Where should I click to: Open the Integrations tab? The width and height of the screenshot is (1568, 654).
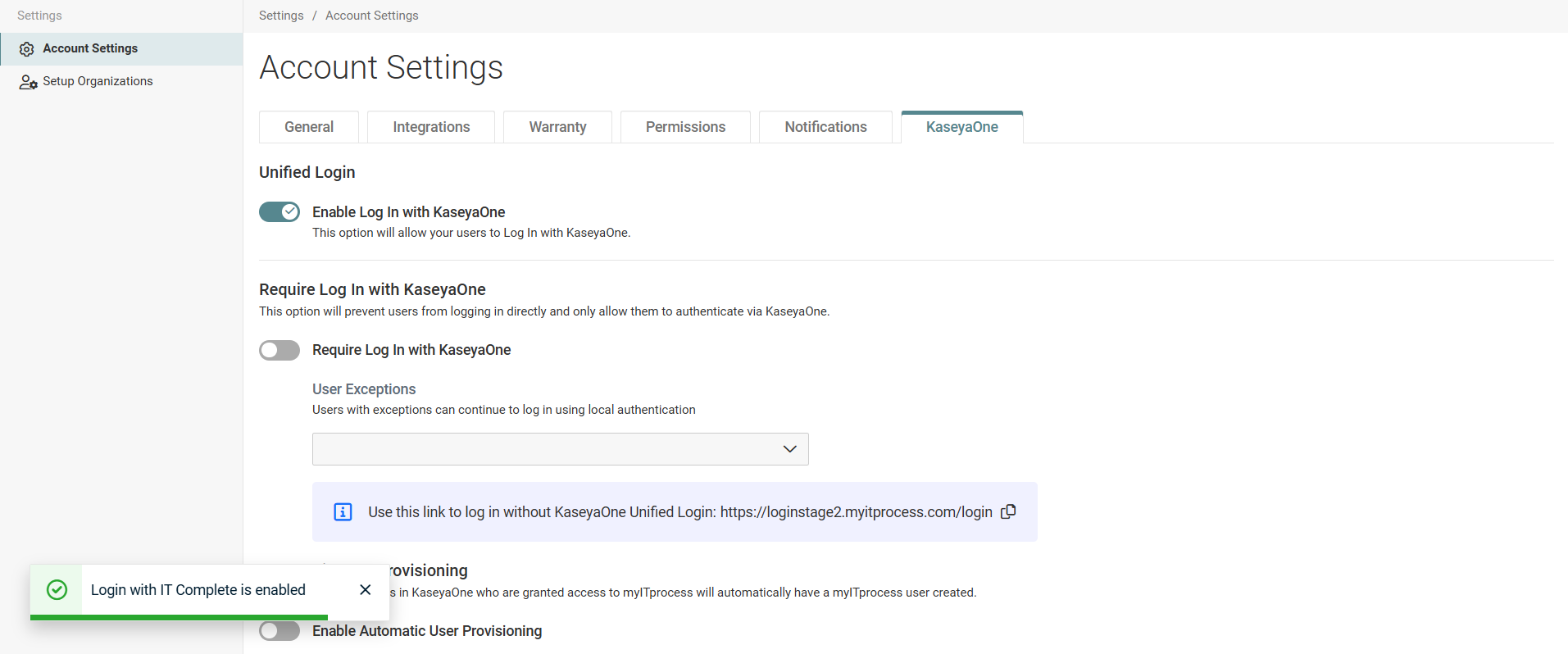(431, 127)
